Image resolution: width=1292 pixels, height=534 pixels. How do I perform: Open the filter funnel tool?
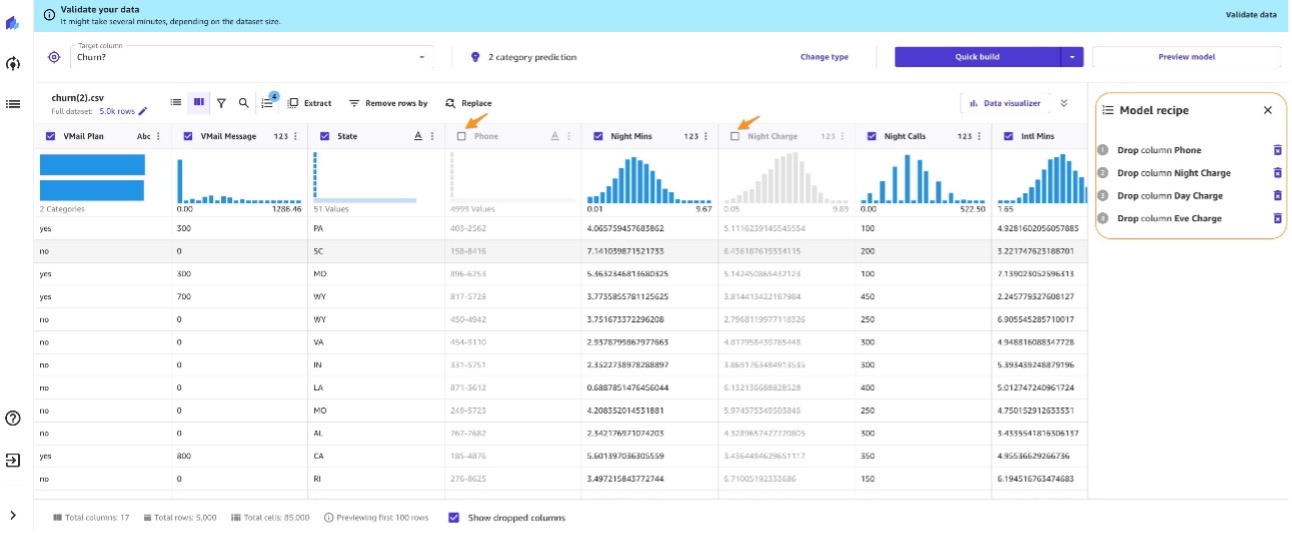[221, 103]
